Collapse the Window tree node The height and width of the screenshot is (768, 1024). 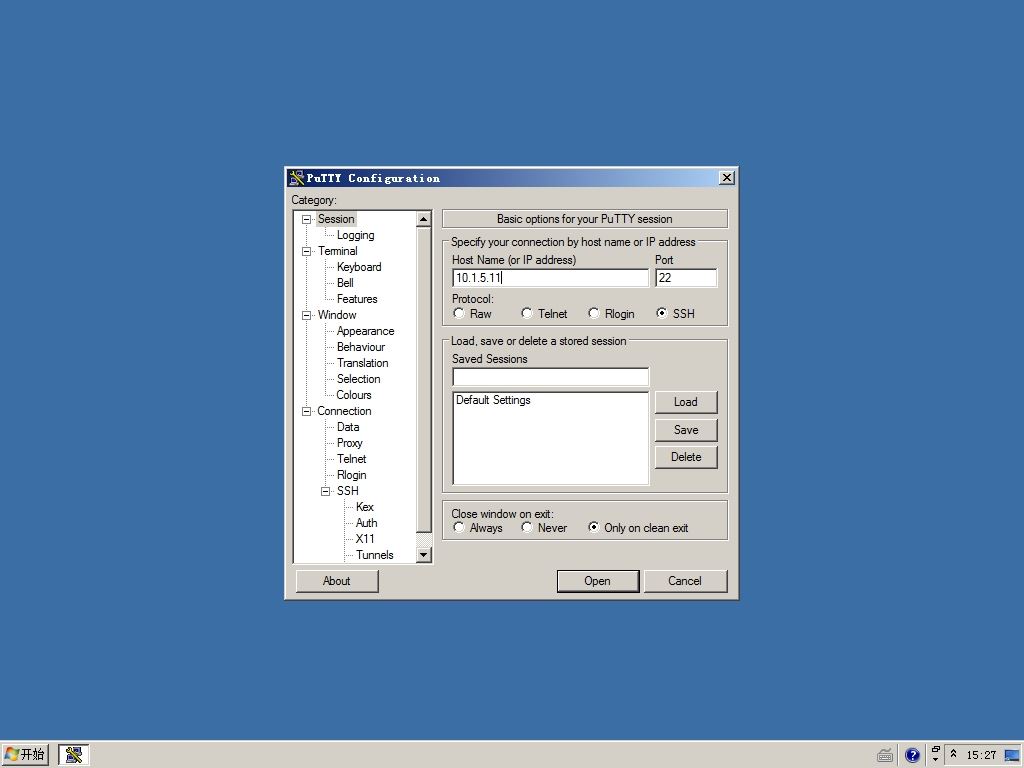click(306, 315)
